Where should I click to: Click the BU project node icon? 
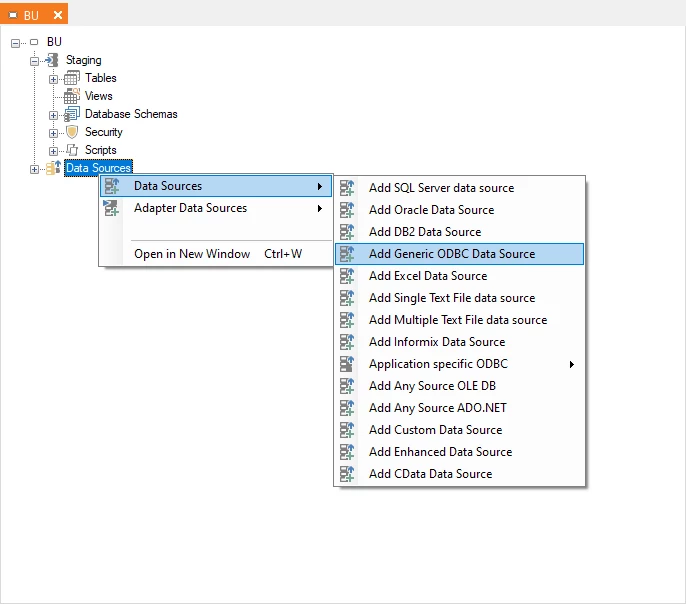[34, 42]
